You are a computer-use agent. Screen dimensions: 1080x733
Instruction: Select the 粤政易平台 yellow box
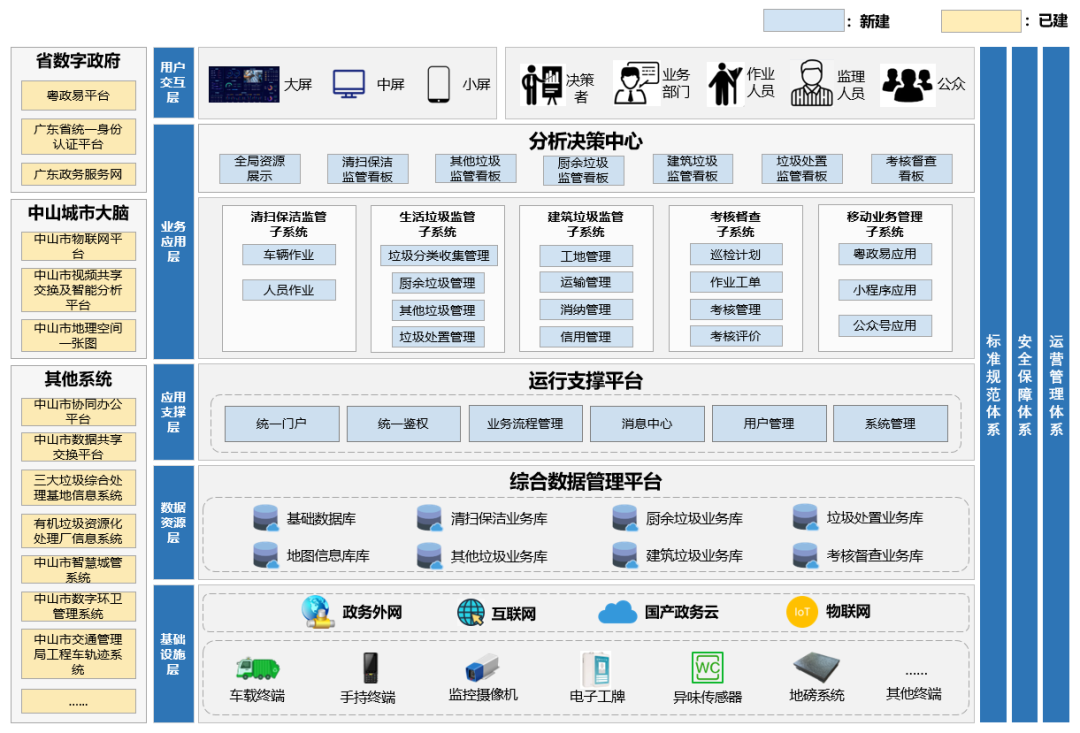78,96
